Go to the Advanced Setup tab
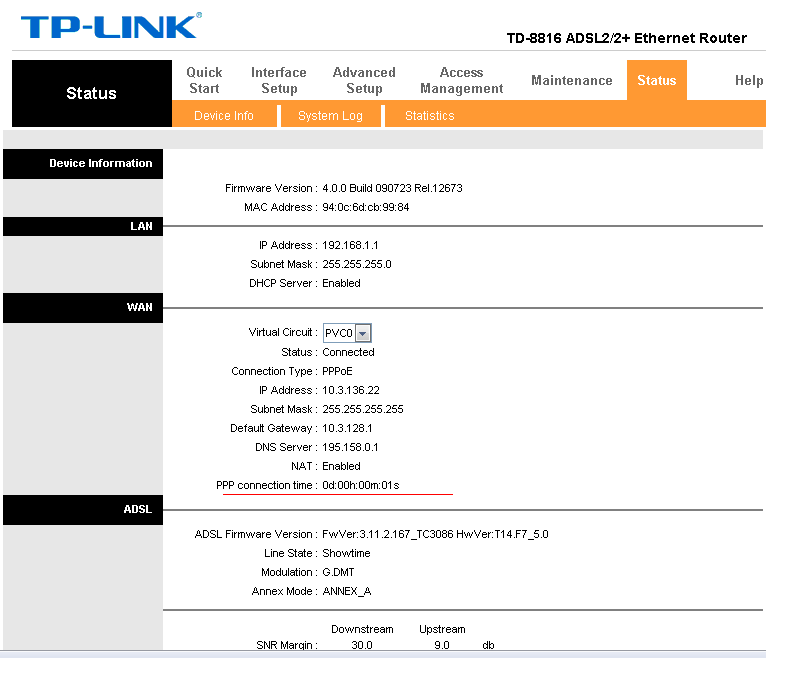This screenshot has height=688, width=796. 364,80
